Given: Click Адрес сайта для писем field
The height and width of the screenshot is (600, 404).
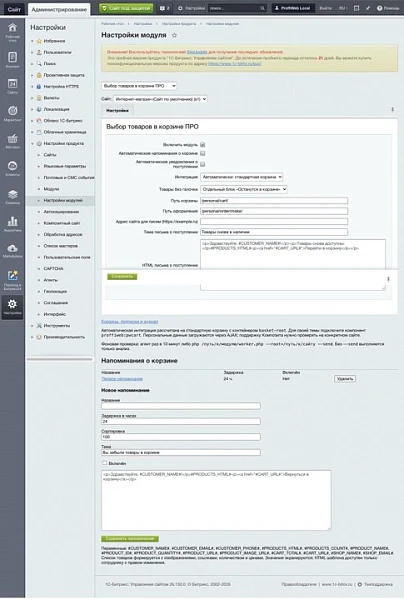Looking at the screenshot, I should [274, 222].
